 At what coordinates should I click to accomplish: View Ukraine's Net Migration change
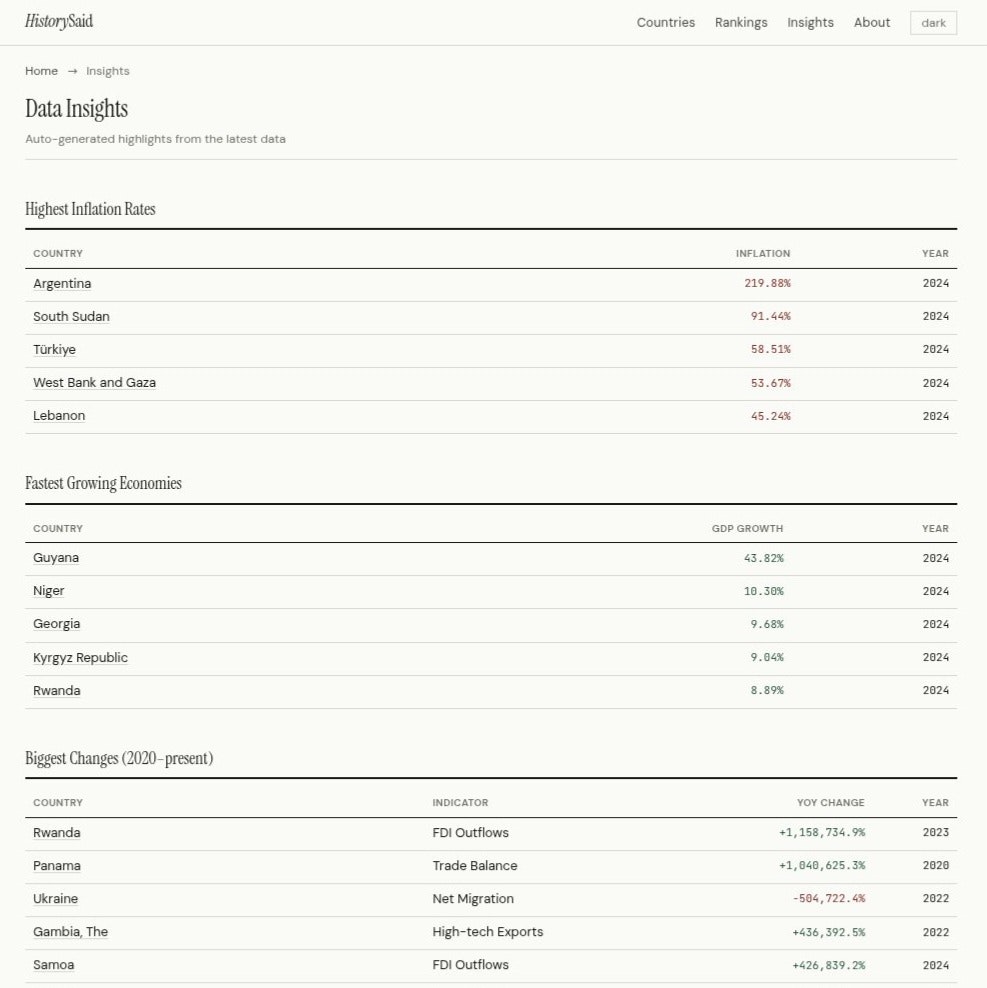(x=55, y=898)
